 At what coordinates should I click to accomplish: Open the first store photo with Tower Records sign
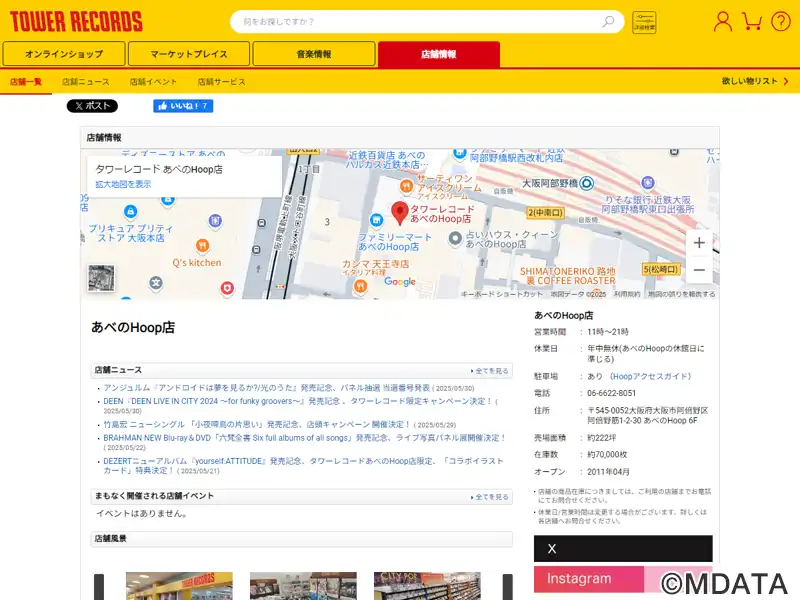coord(179,586)
